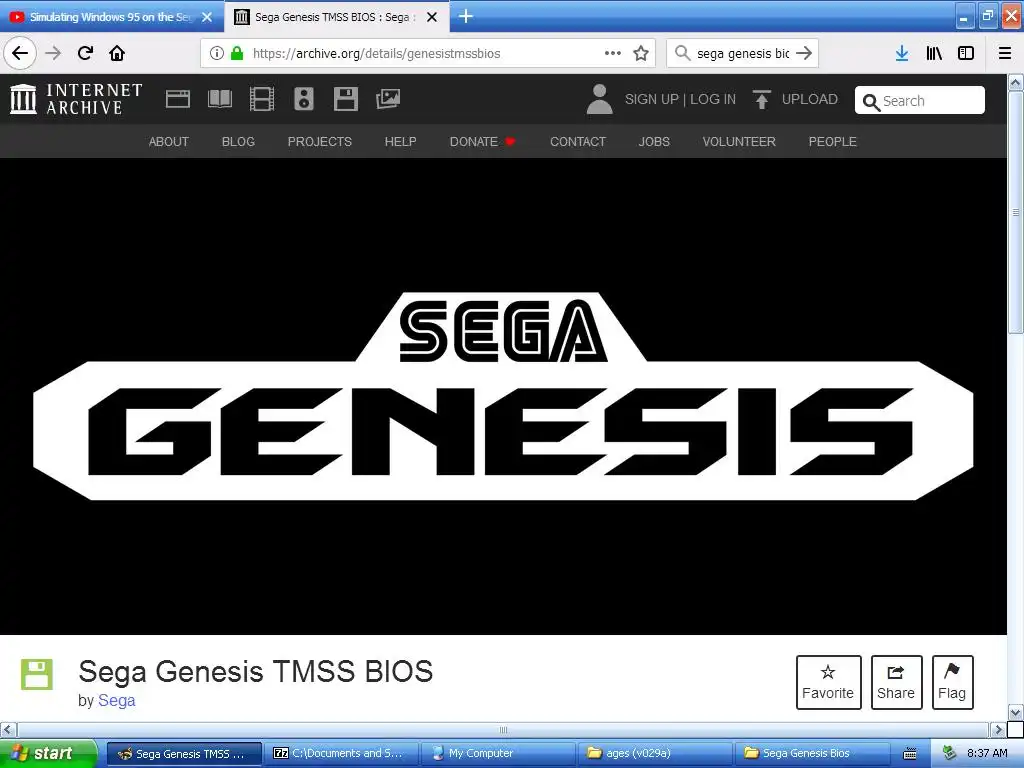Viewport: 1024px width, 768px height.
Task: Open the PROJECTS menu item
Action: coord(320,142)
